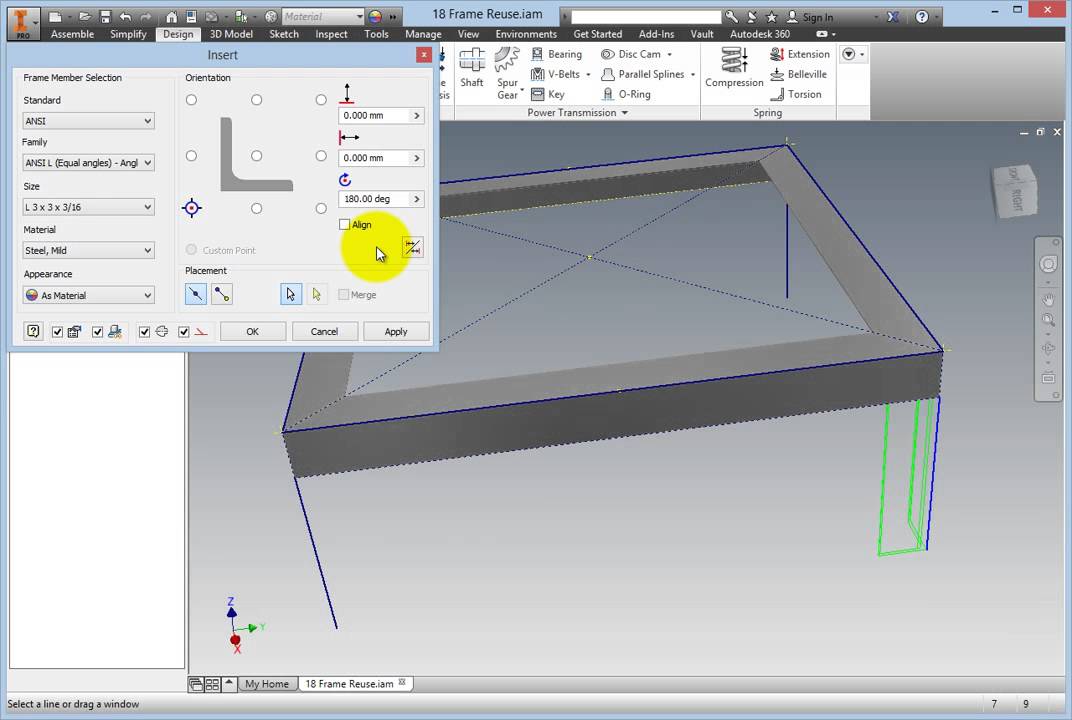Choose Insert Members Between Points placement

(x=222, y=294)
